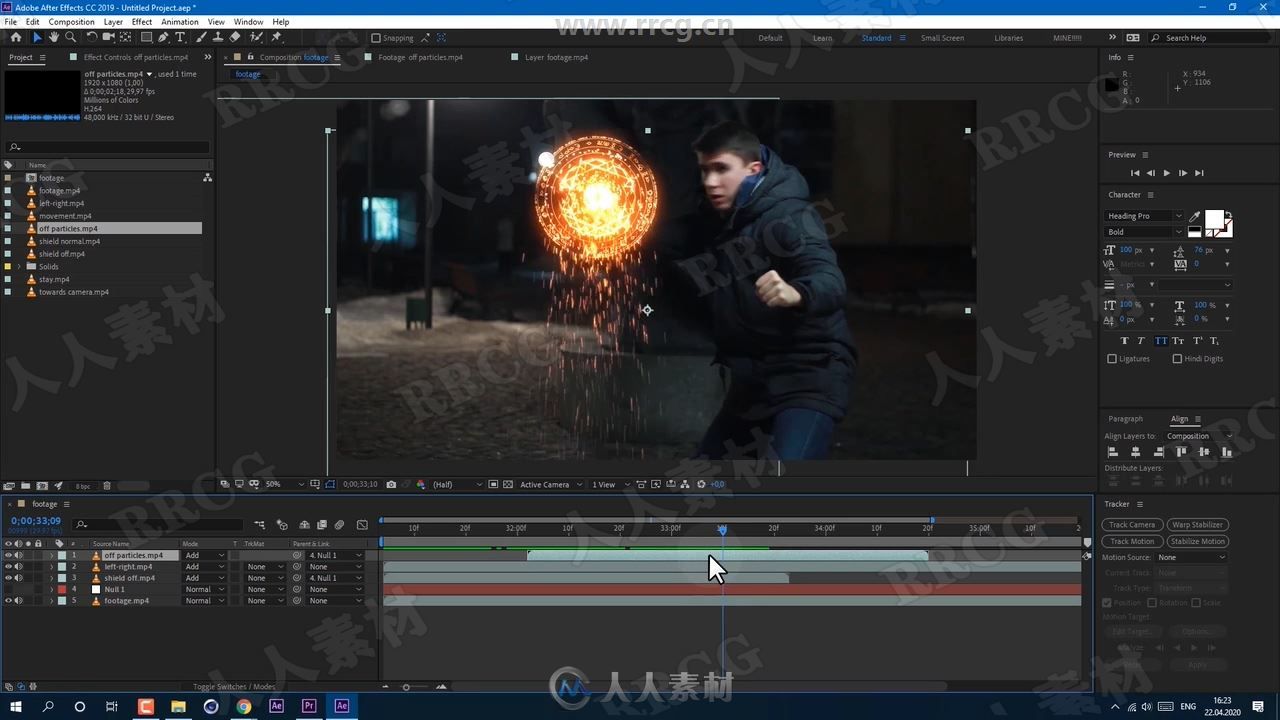
Task: Select the Rectangle shape tool
Action: coord(146,37)
